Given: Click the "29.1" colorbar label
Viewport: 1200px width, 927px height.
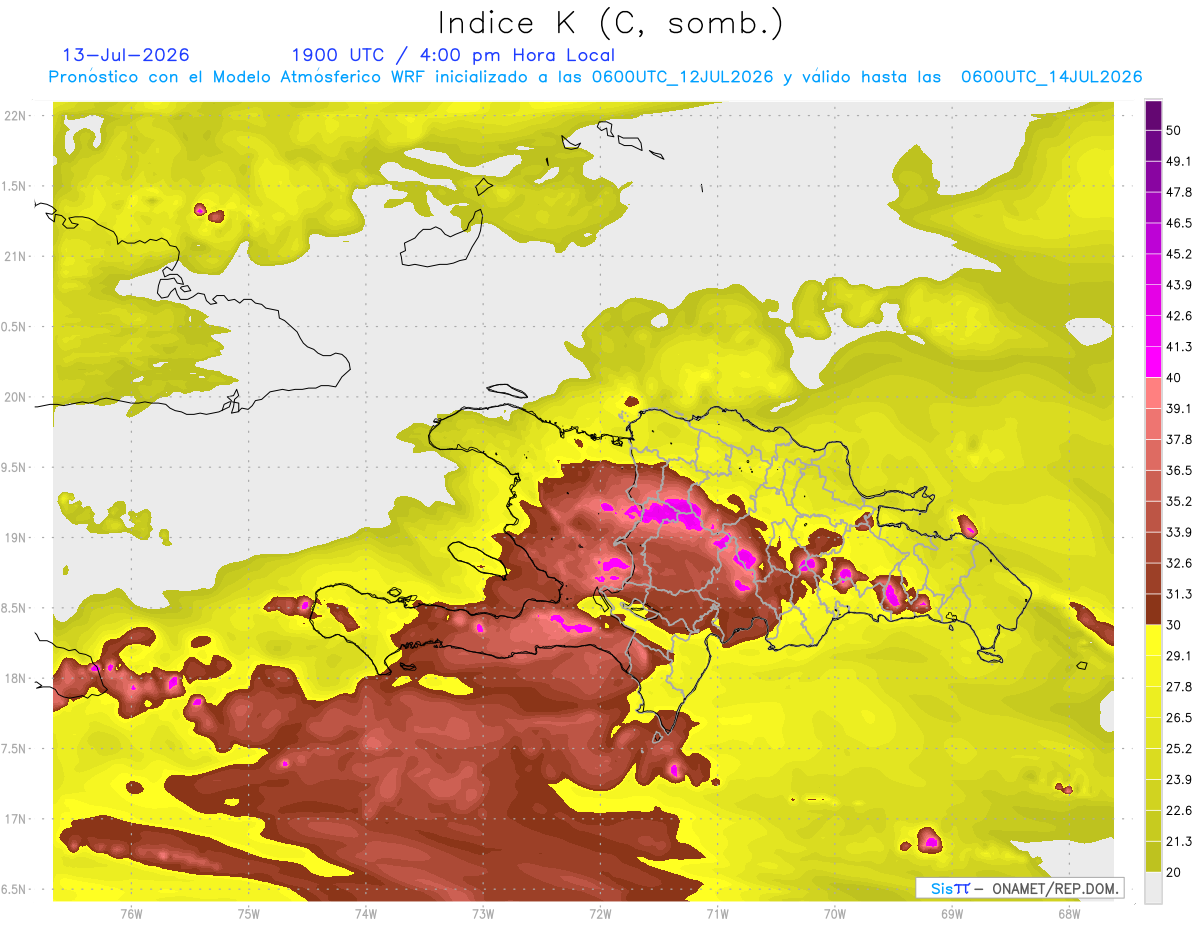Looking at the screenshot, I should click(x=1179, y=655).
